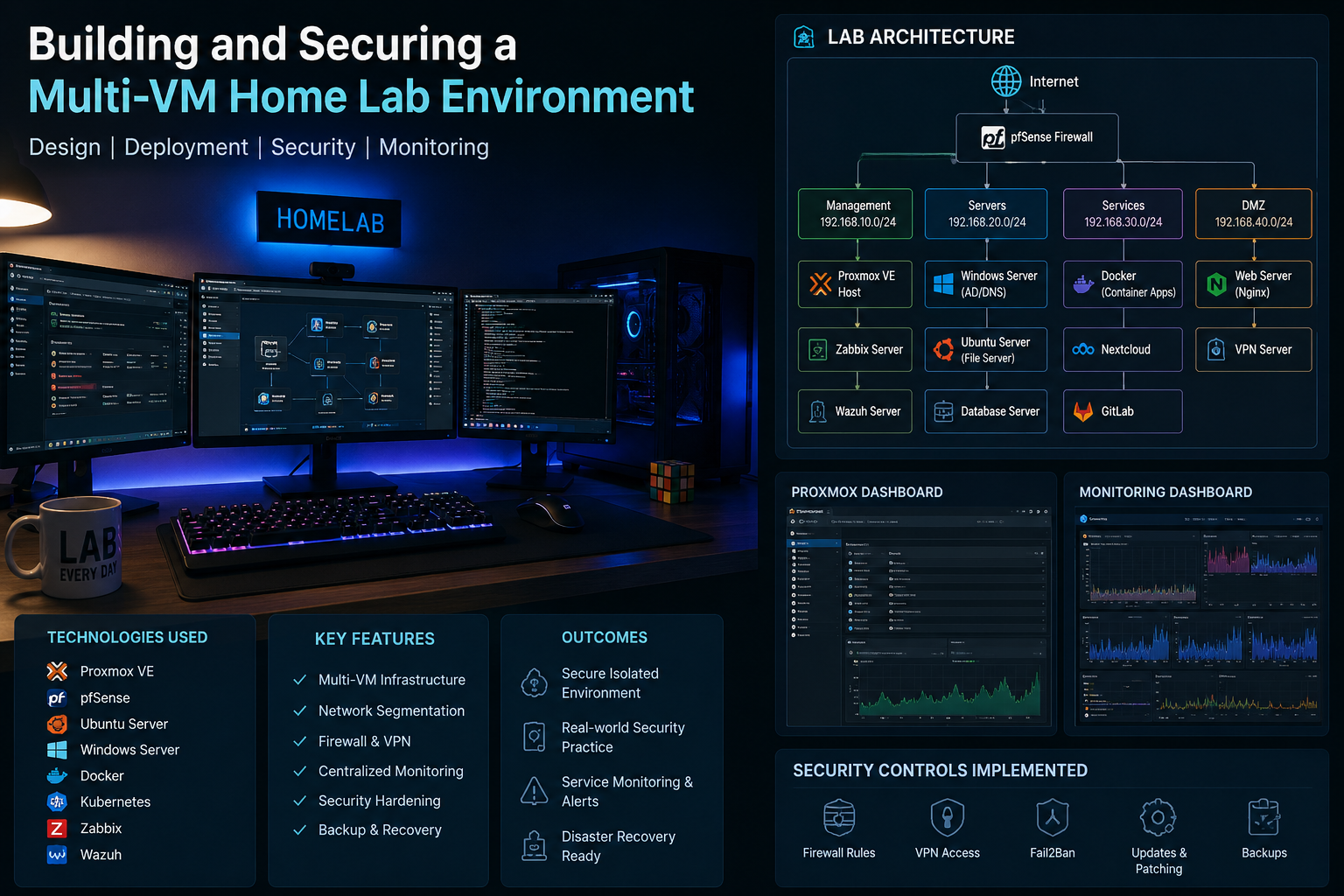The height and width of the screenshot is (896, 1344).
Task: Click the Proxmox VE Host X icon
Action: coord(821,283)
